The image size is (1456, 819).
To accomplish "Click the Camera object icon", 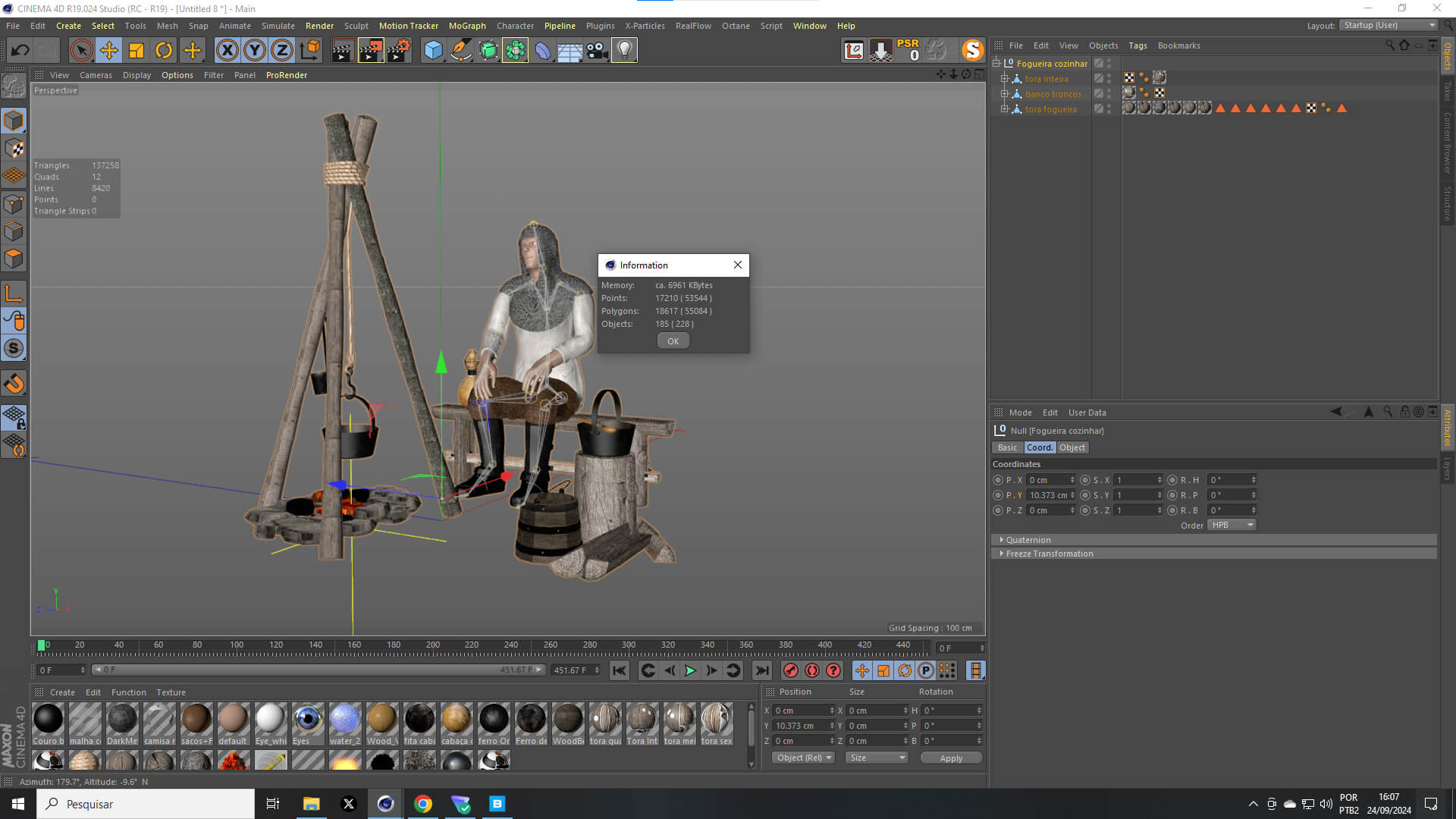I will click(x=597, y=51).
